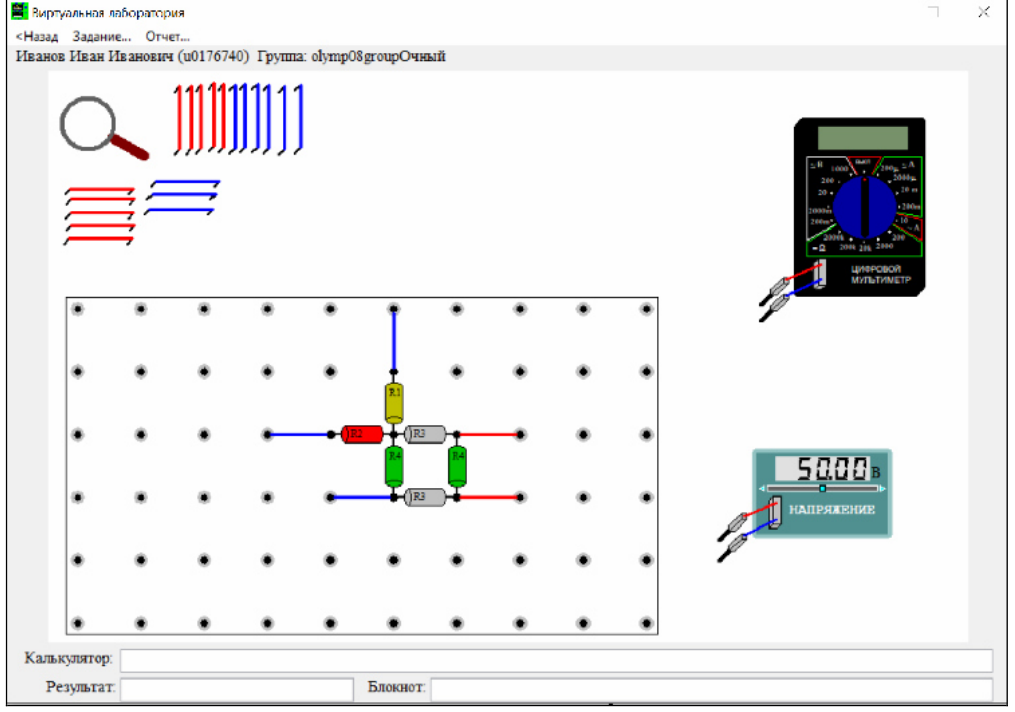Select the magnifying glass tool
The width and height of the screenshot is (1015, 712).
pyautogui.click(x=104, y=128)
